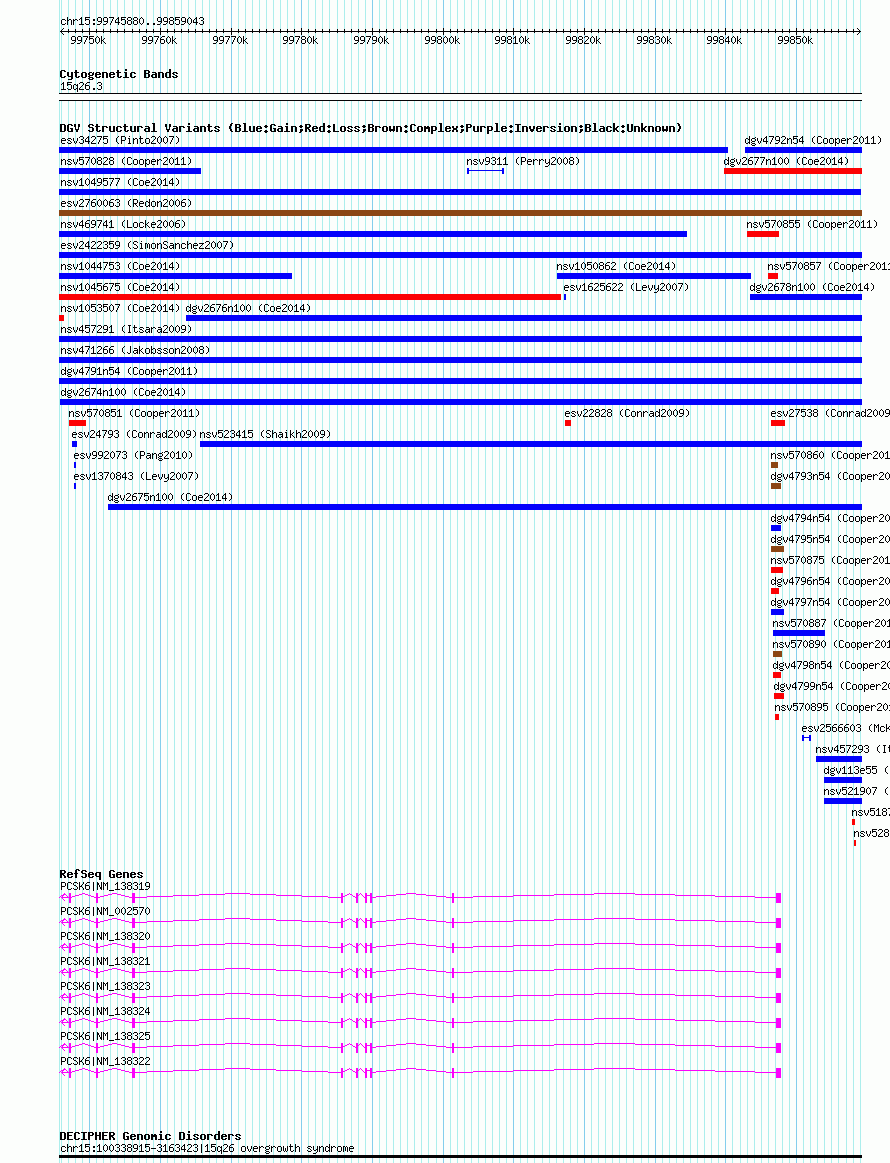Click the blue bar under nsv570887
The height and width of the screenshot is (1163, 890).
[799, 633]
